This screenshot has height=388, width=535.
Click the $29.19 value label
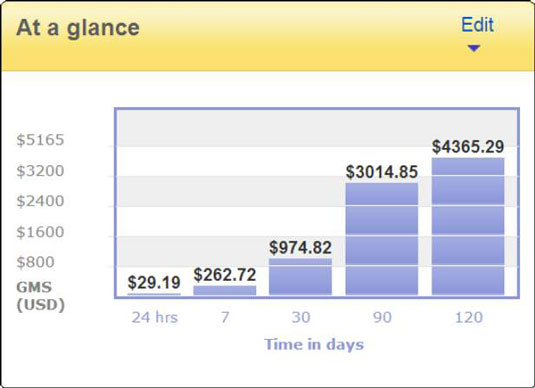(x=154, y=282)
